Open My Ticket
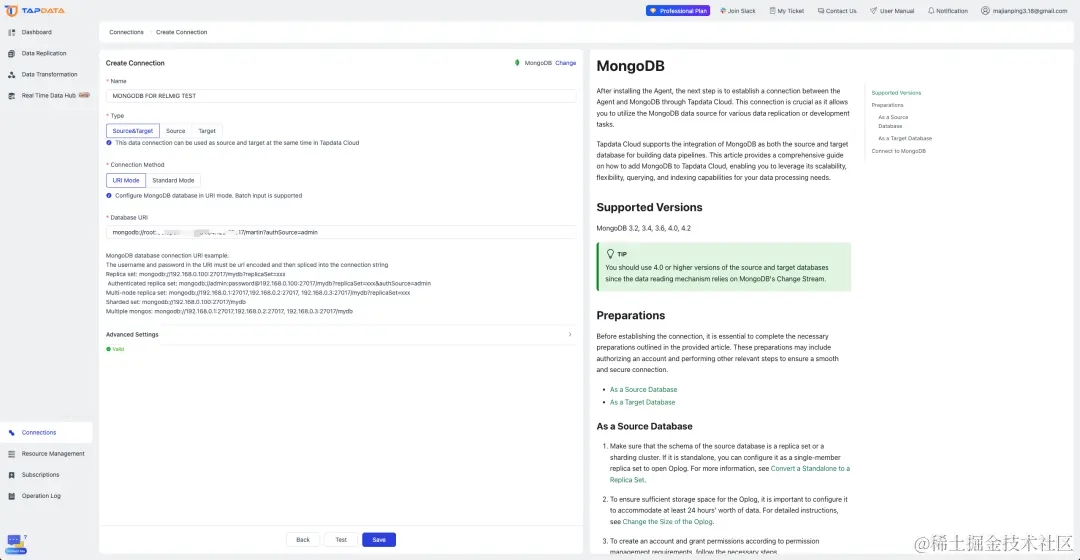The width and height of the screenshot is (1080, 560). point(787,11)
